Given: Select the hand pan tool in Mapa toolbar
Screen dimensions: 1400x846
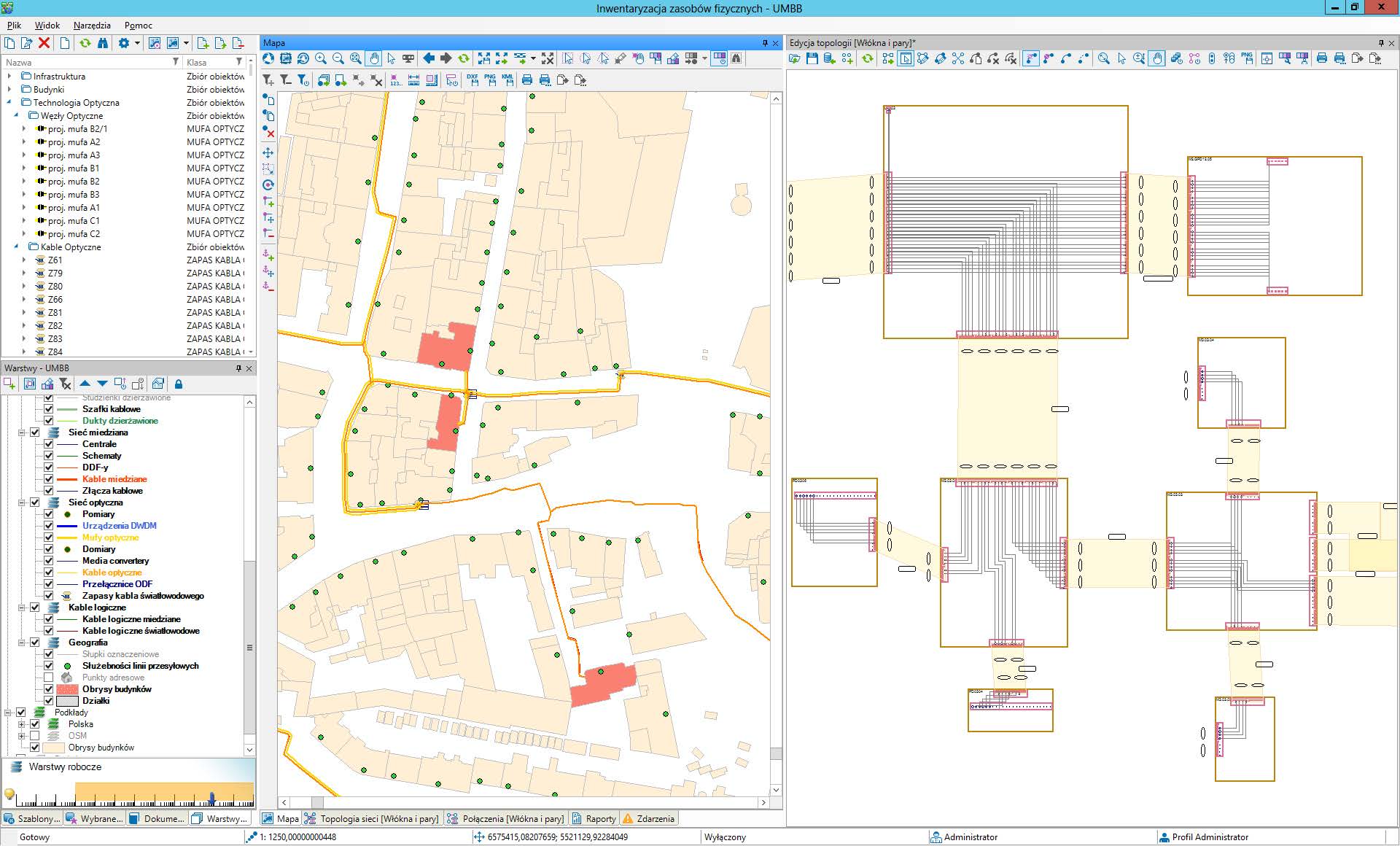Looking at the screenshot, I should 373,58.
